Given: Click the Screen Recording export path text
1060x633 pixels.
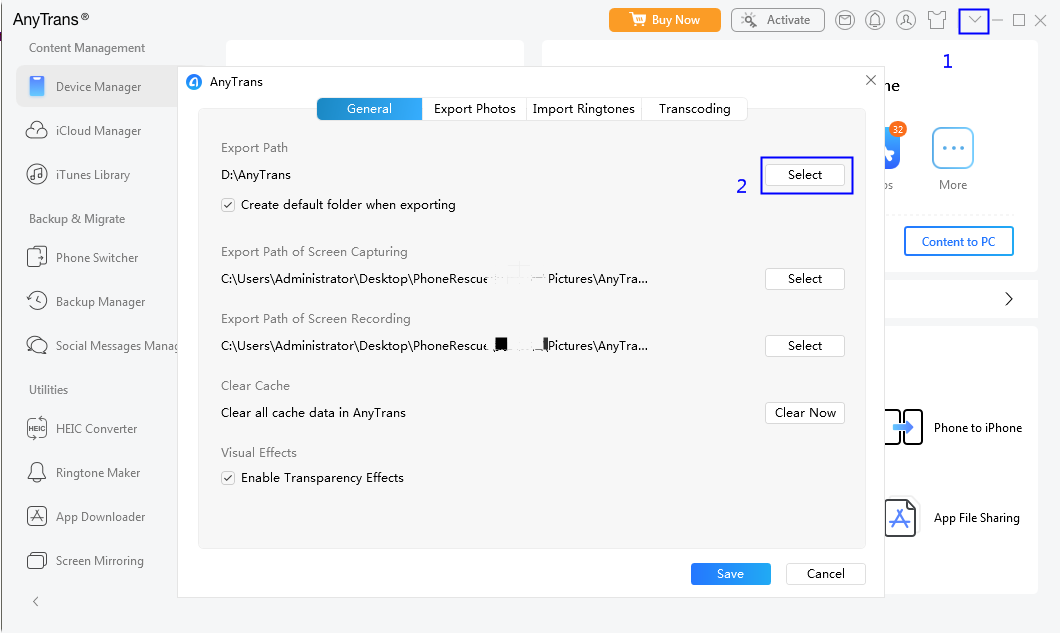Looking at the screenshot, I should (x=434, y=346).
